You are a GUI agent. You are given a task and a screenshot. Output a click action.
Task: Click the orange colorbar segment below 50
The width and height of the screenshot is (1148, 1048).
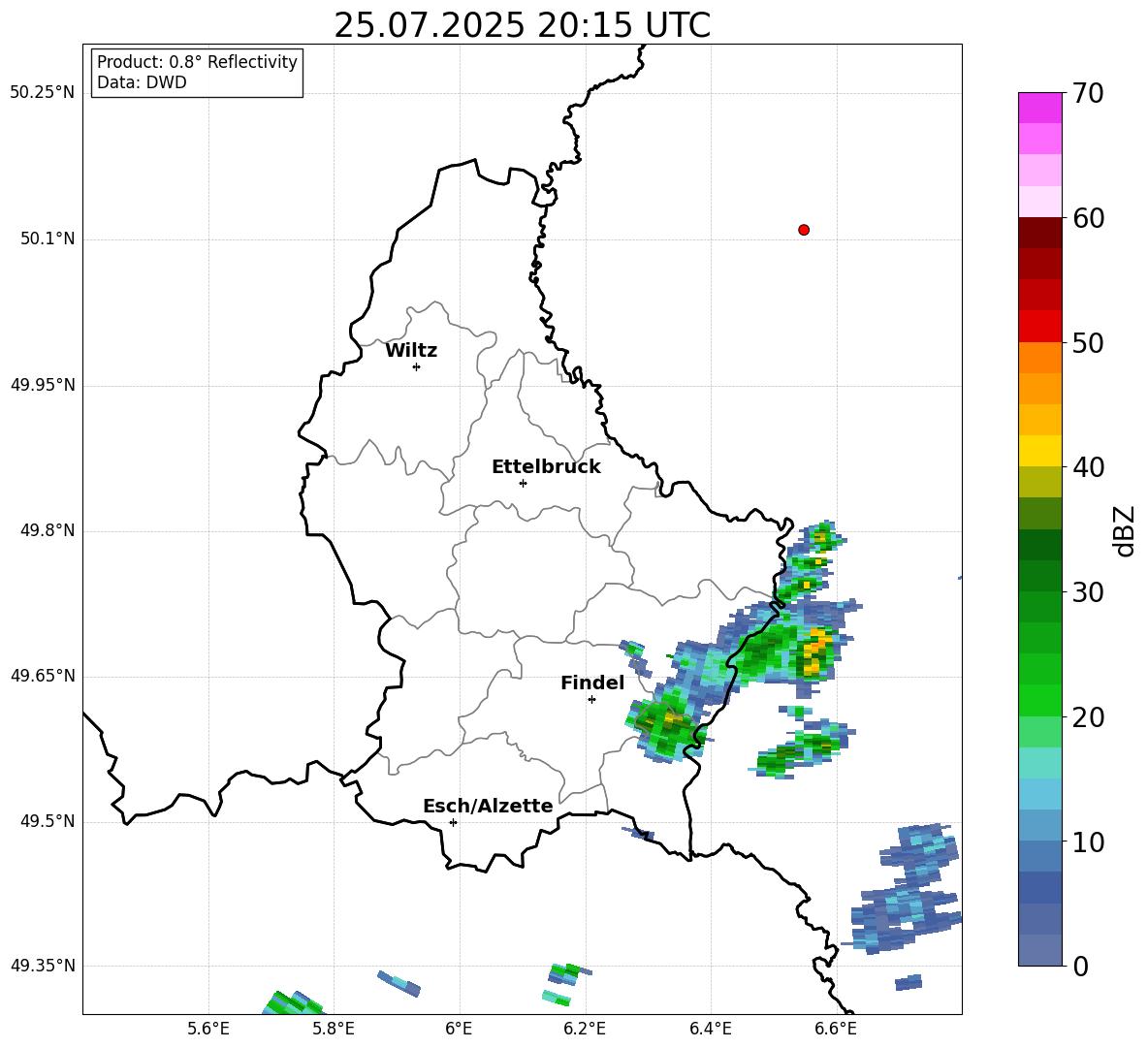coord(1039,358)
